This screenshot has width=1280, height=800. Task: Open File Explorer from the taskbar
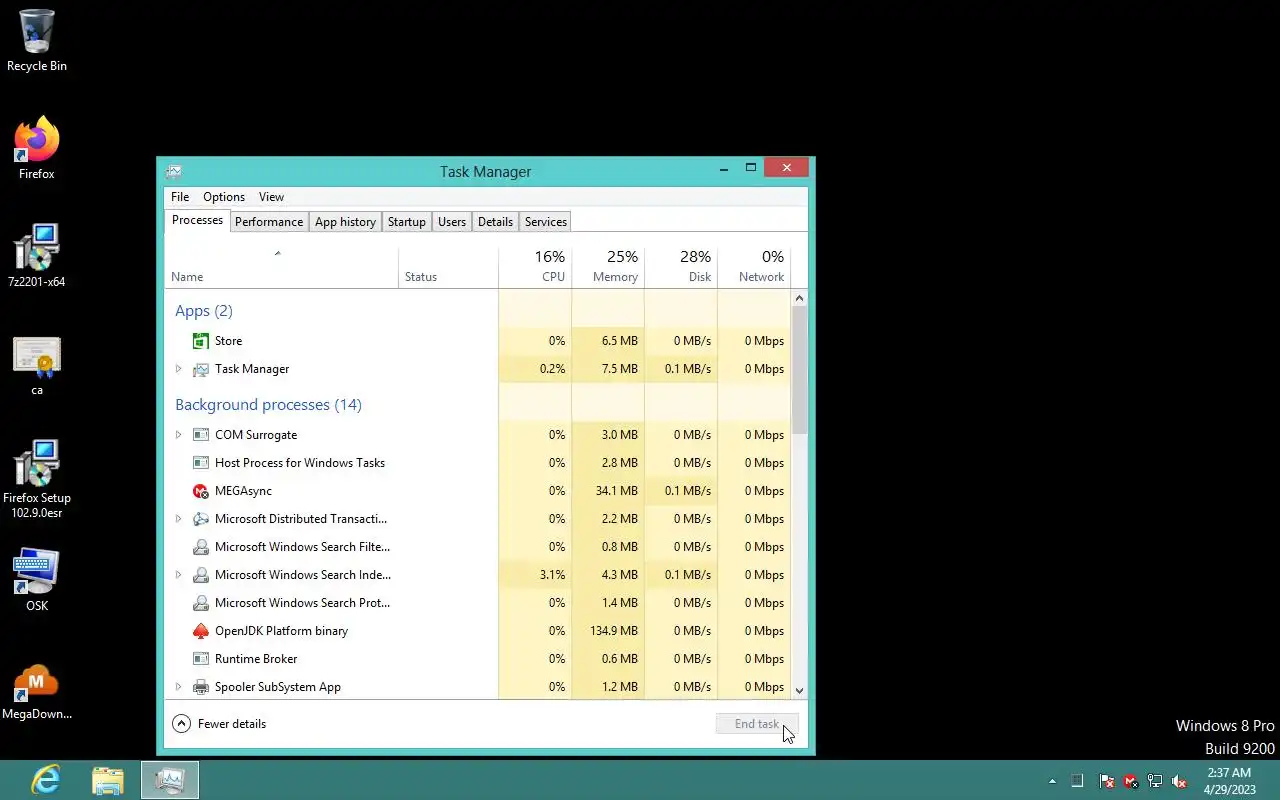pos(108,780)
